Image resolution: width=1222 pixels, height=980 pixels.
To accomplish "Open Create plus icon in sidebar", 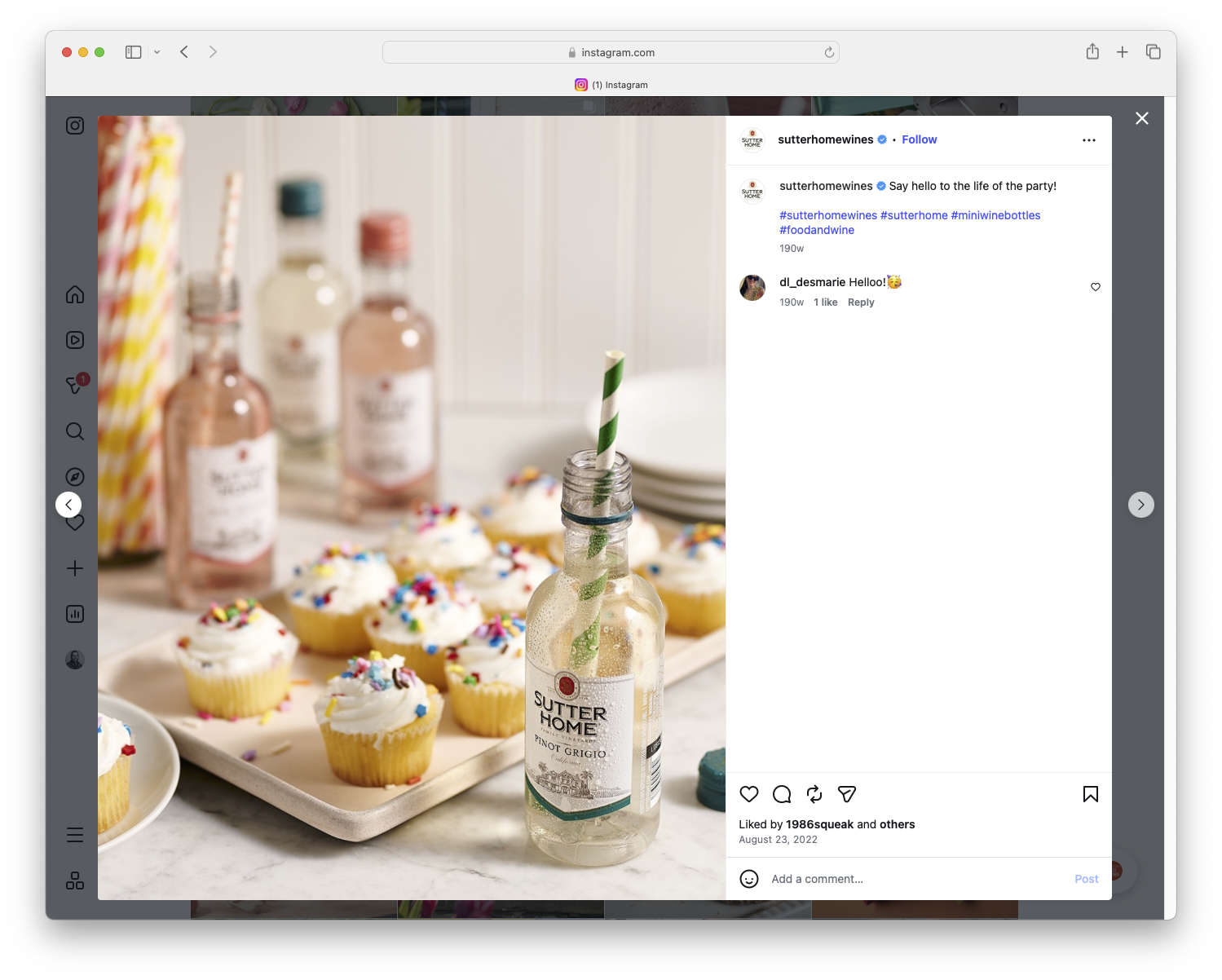I will 75,568.
